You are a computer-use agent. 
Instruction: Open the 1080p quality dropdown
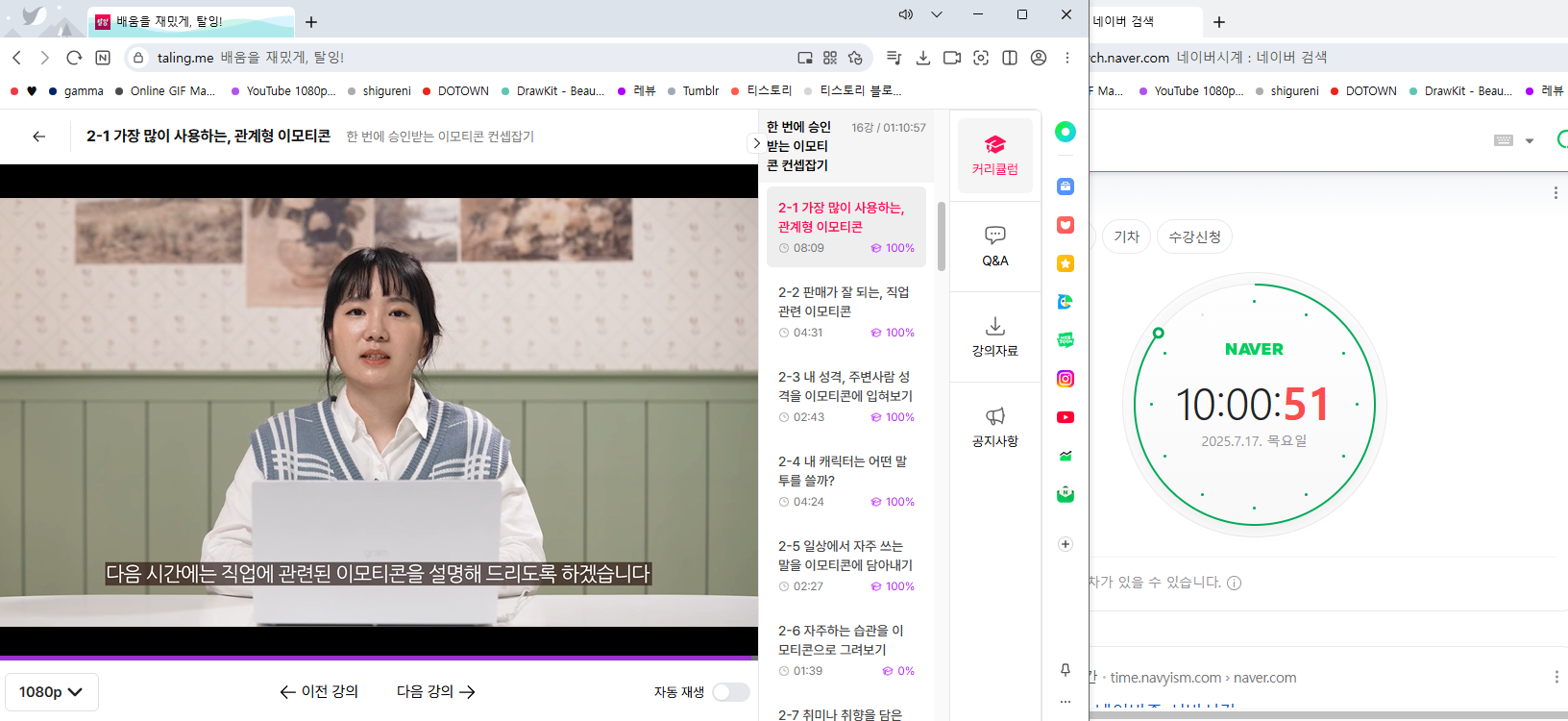[x=52, y=692]
